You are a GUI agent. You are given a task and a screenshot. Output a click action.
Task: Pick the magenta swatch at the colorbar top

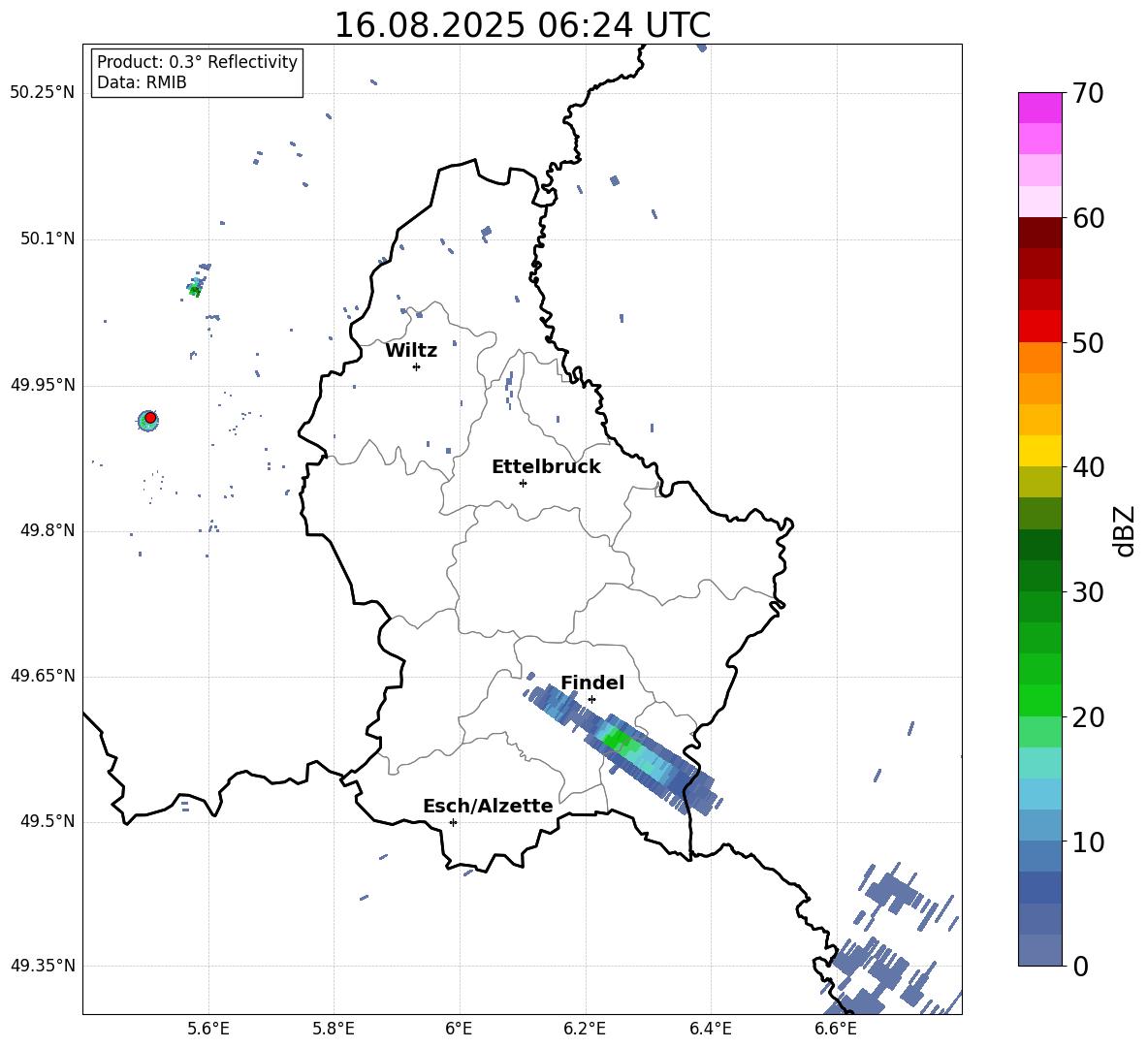(x=1039, y=109)
